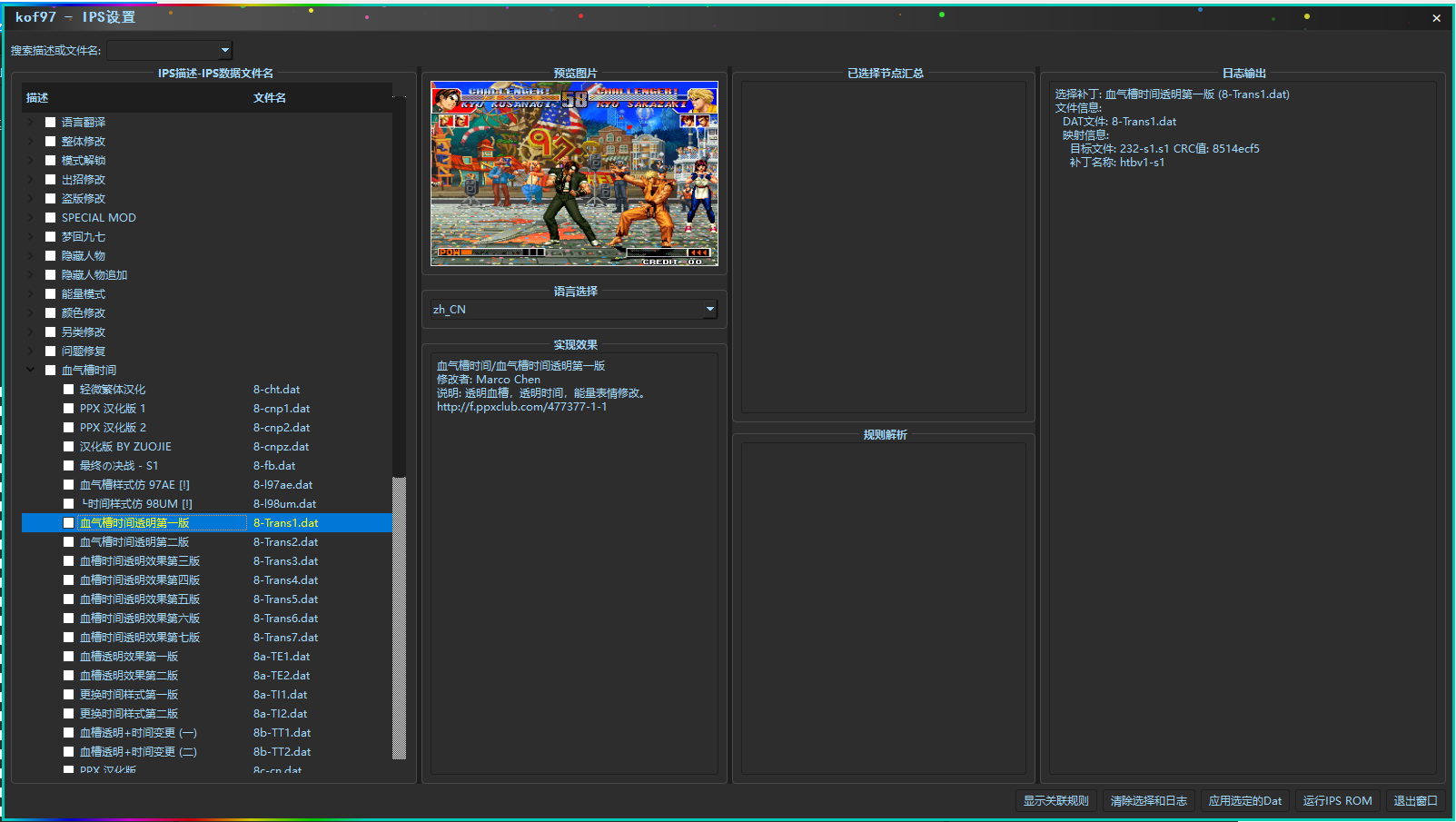The image size is (1456, 822).
Task: Click the 显示关联规则 button
Action: 1055,800
